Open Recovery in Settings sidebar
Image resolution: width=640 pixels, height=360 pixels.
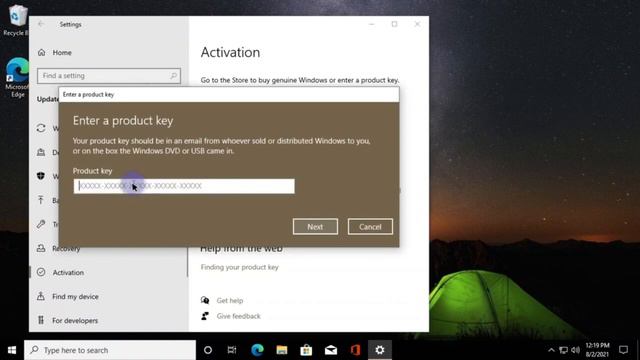66,248
